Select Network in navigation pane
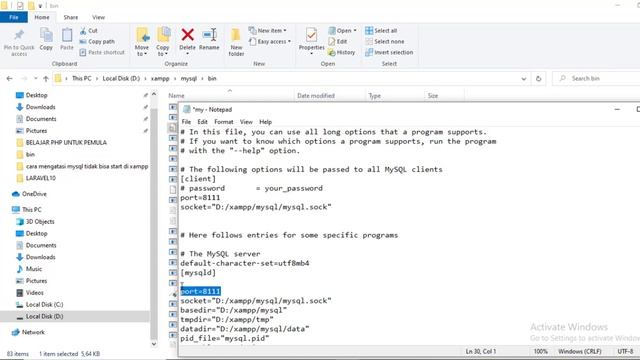 pyautogui.click(x=29, y=332)
